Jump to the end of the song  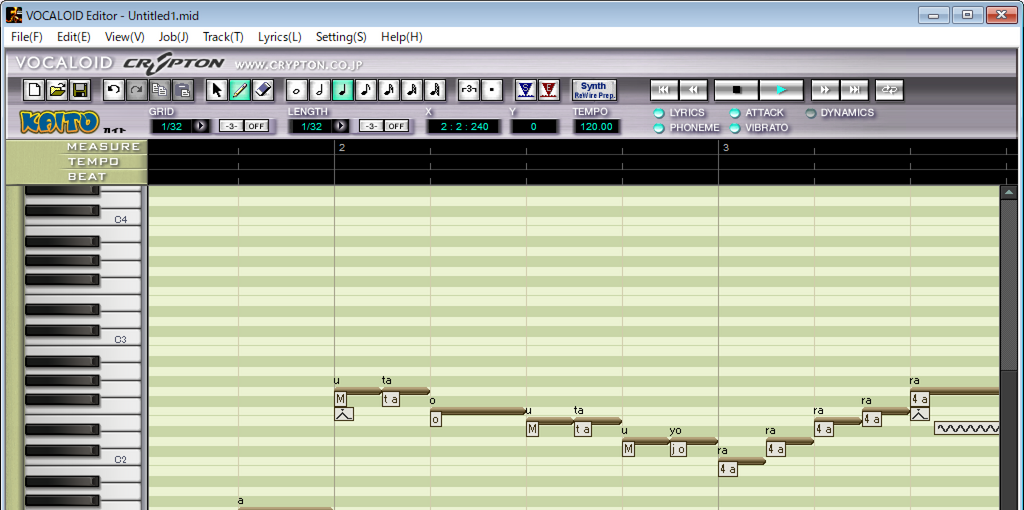click(854, 90)
